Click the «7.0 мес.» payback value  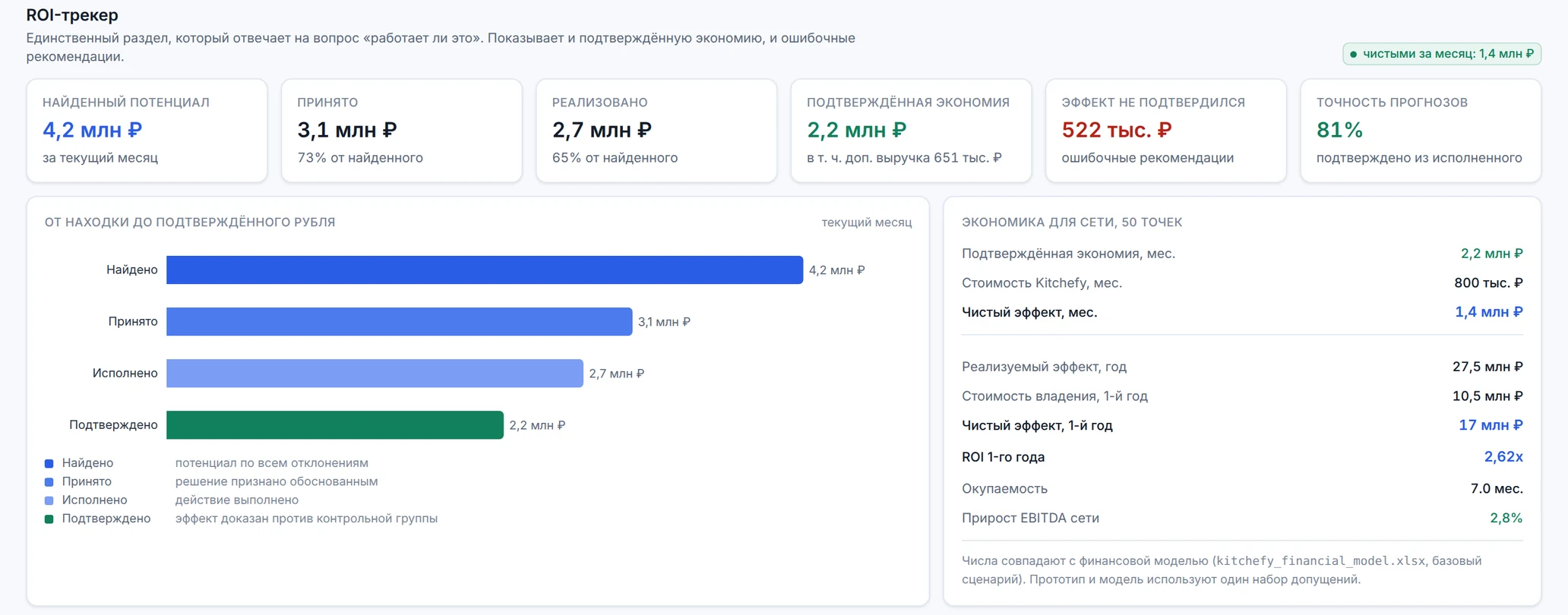coord(1497,489)
